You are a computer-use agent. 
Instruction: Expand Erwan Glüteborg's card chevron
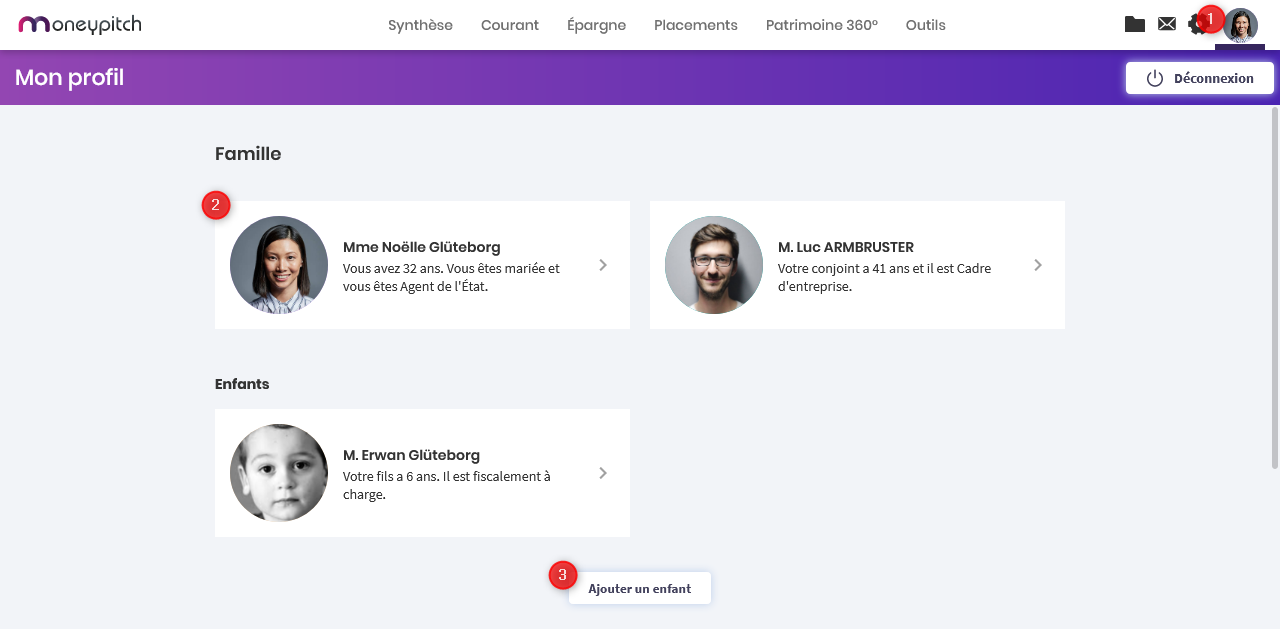click(603, 473)
